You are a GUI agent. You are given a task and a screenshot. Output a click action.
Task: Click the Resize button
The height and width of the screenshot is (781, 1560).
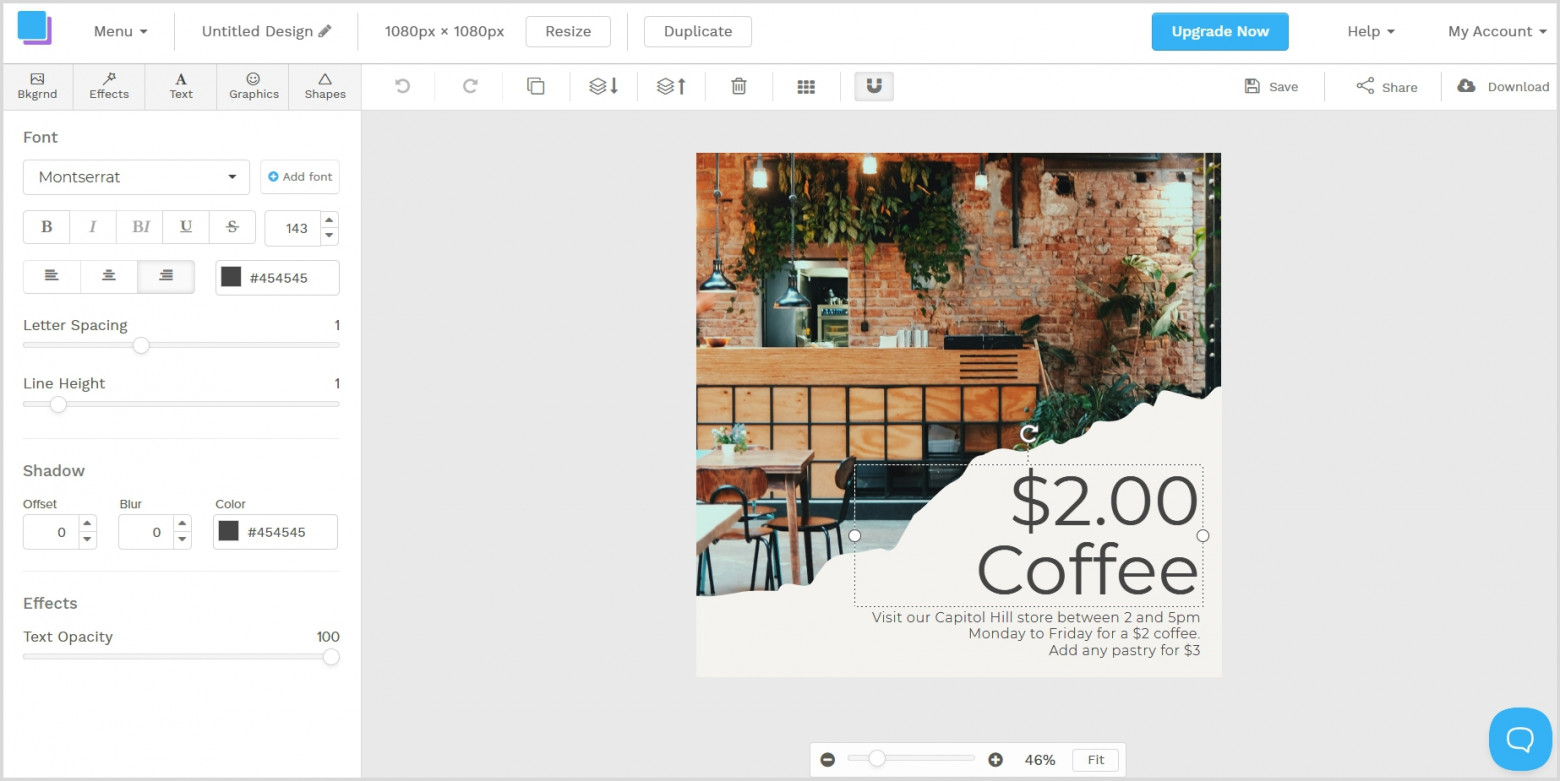tap(568, 31)
